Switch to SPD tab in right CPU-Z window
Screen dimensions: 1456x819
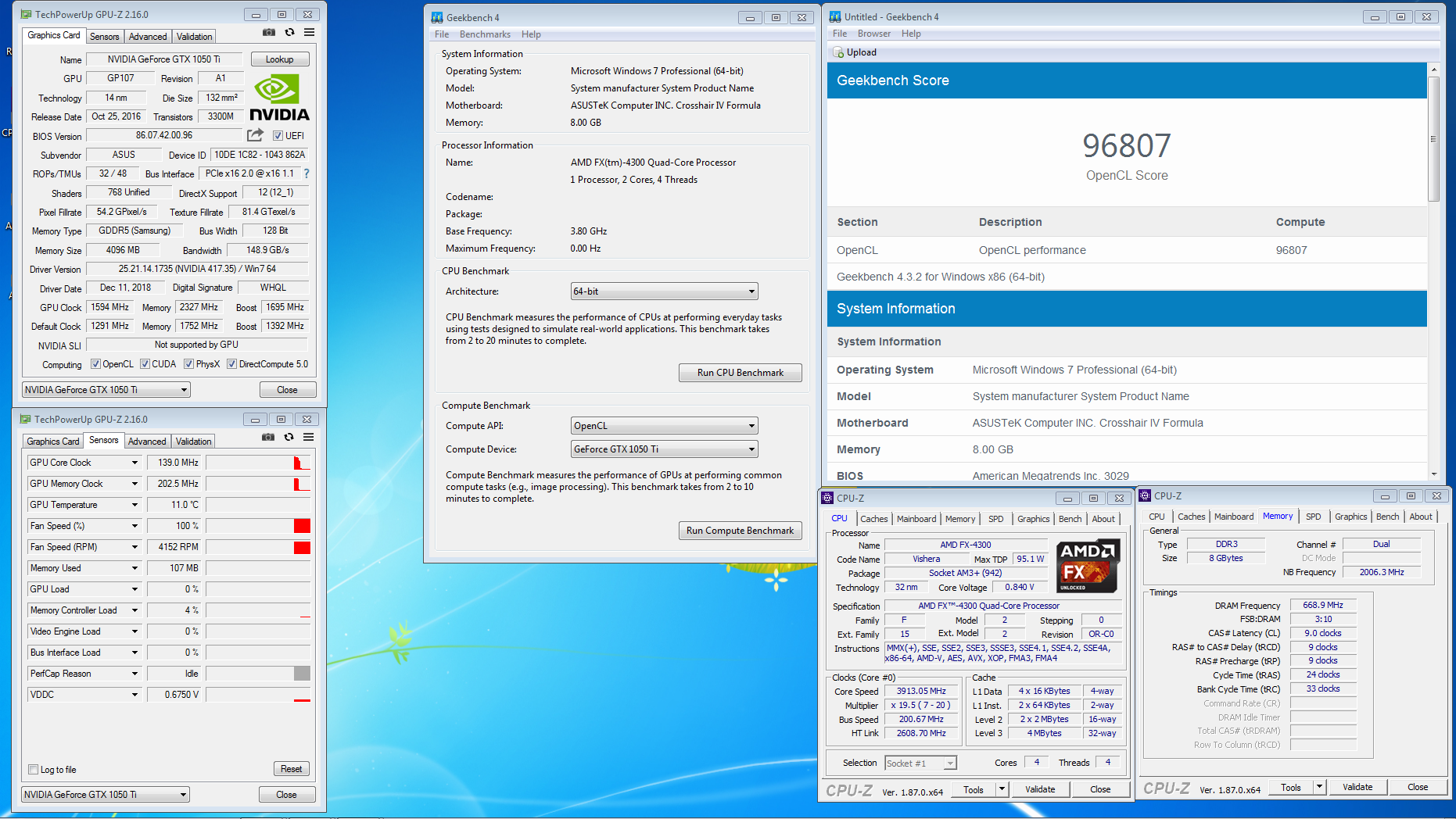click(x=1314, y=517)
